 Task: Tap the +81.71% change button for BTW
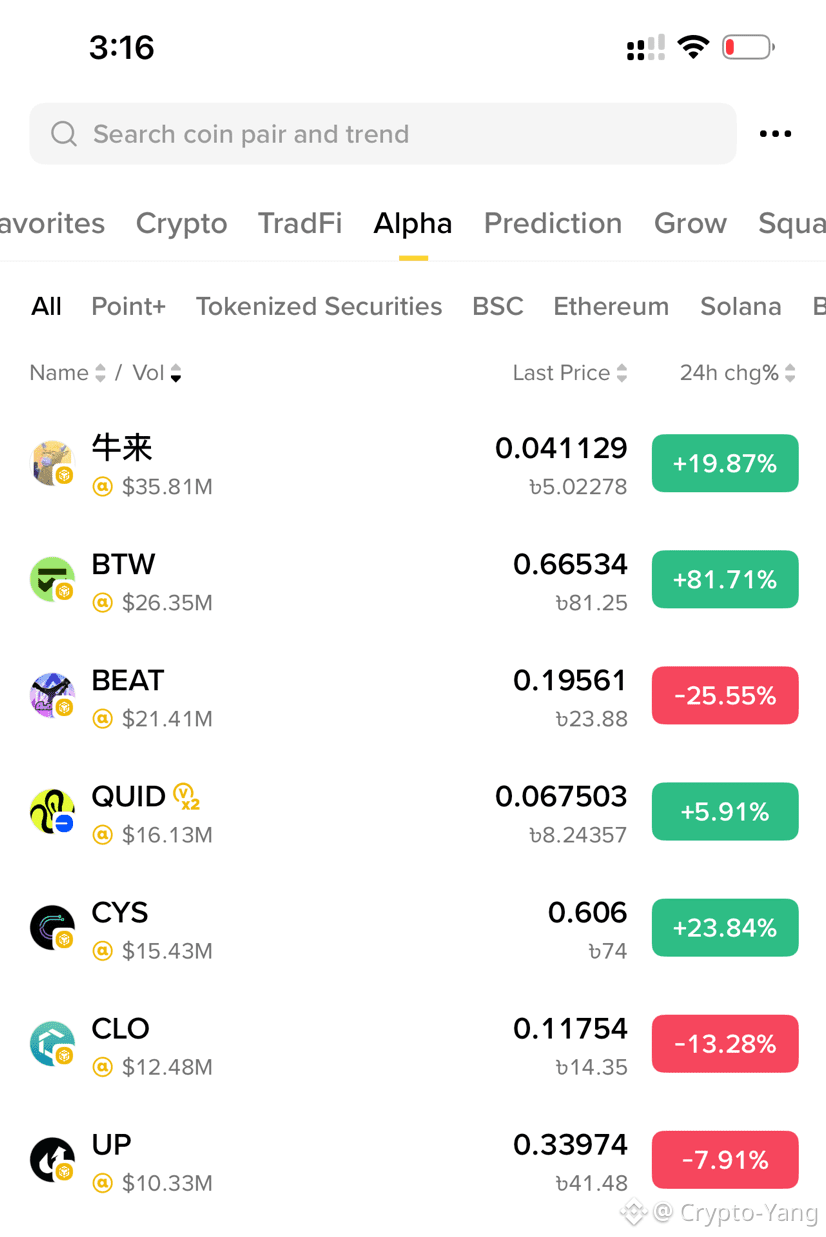point(725,579)
